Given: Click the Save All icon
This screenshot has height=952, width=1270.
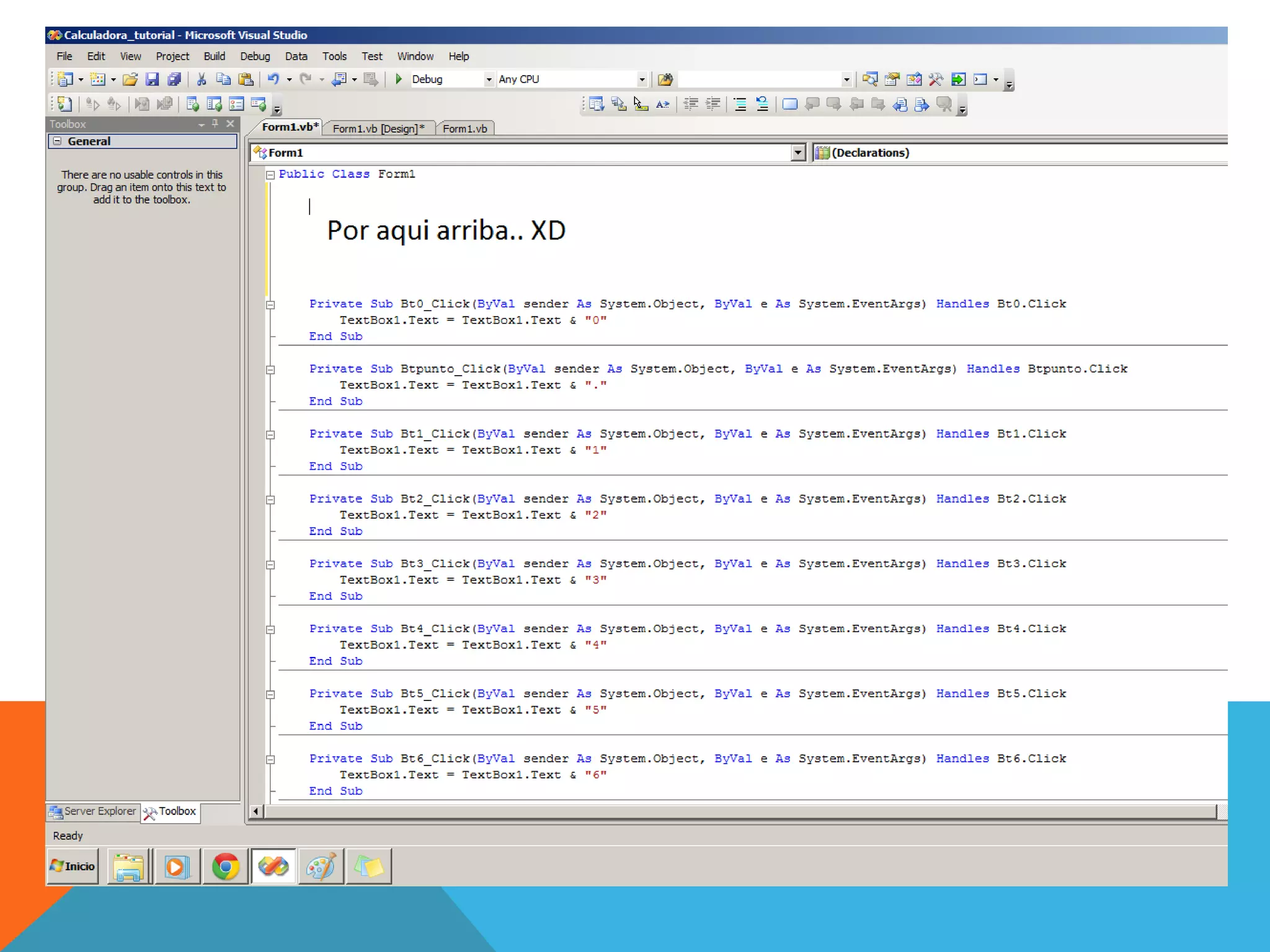Looking at the screenshot, I should [x=174, y=79].
